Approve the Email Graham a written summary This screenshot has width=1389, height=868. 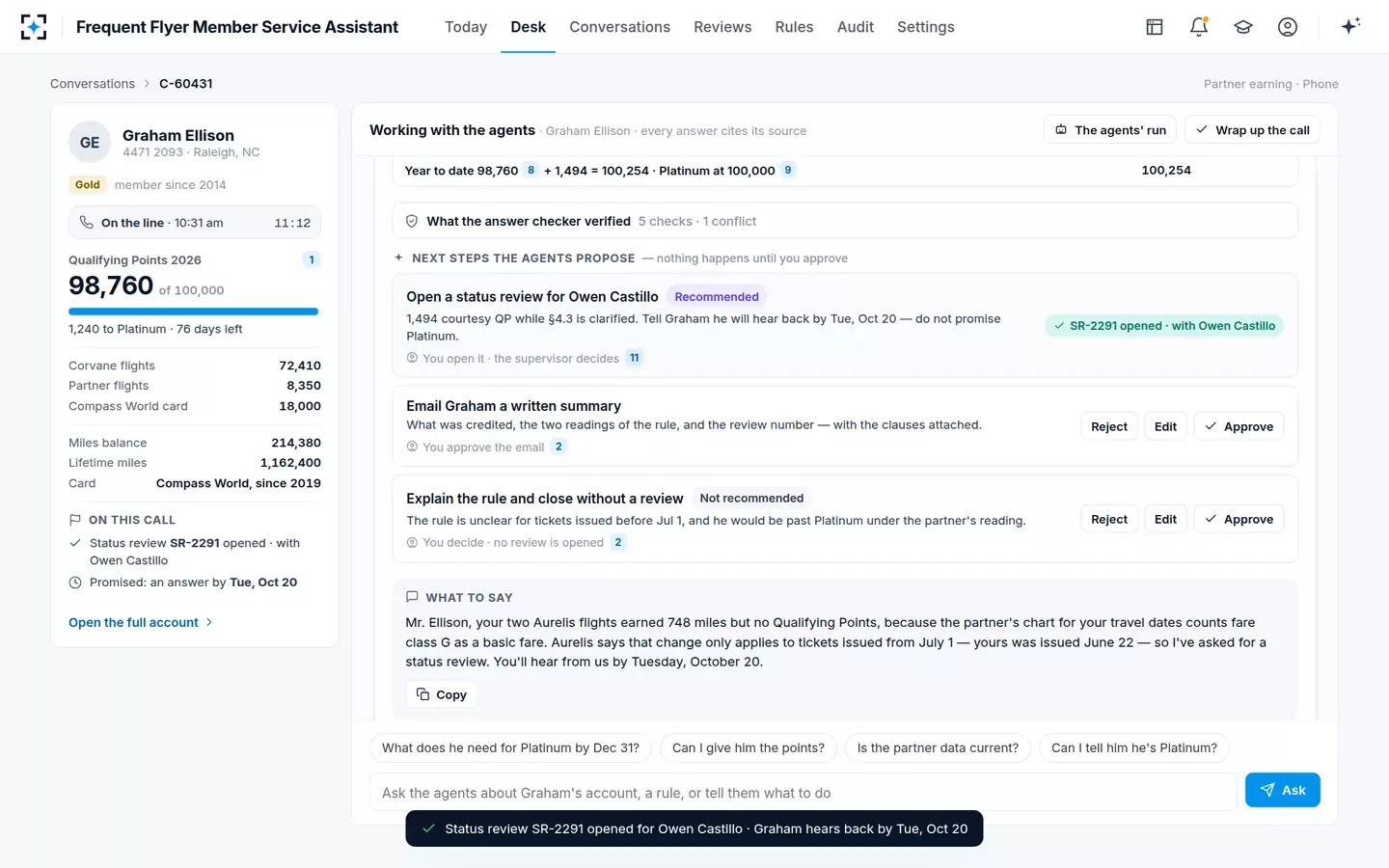point(1239,426)
